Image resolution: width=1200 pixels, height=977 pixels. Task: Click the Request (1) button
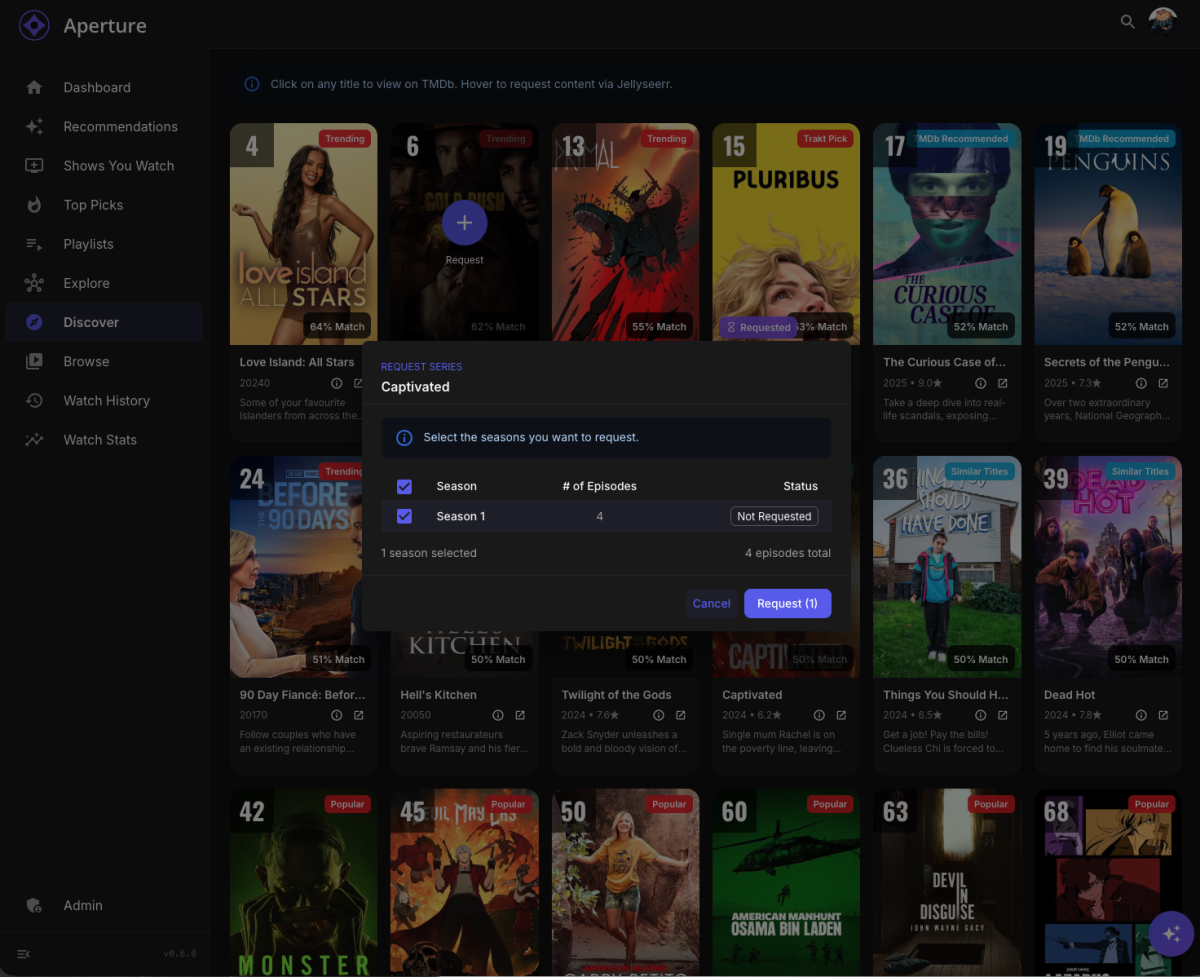(787, 603)
